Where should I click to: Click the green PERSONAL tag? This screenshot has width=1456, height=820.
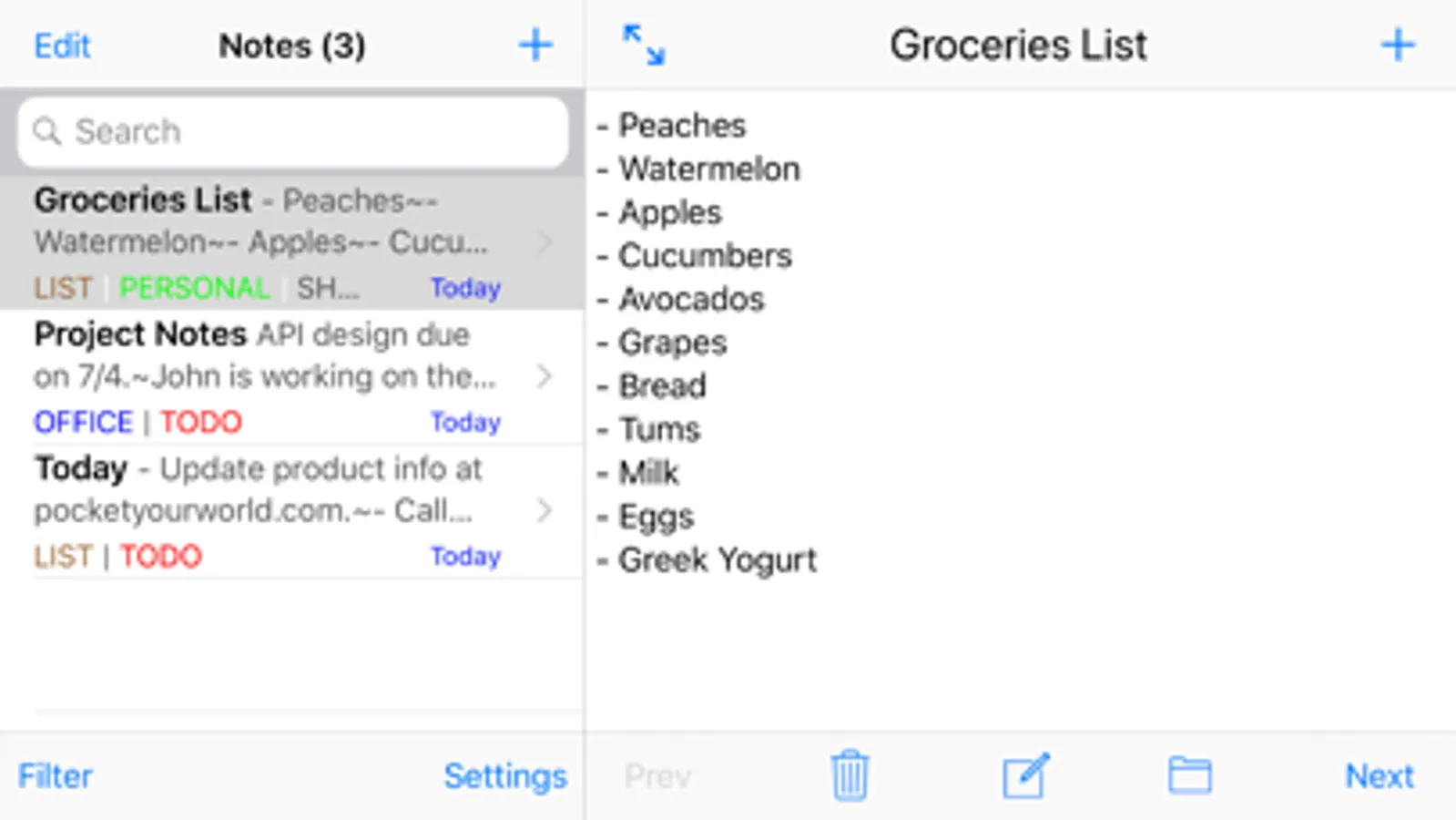pos(195,289)
